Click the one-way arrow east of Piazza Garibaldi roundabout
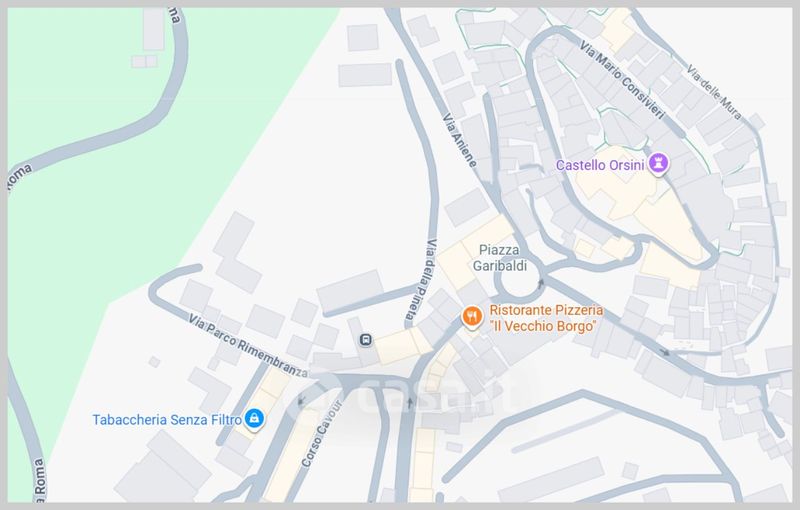 click(541, 283)
